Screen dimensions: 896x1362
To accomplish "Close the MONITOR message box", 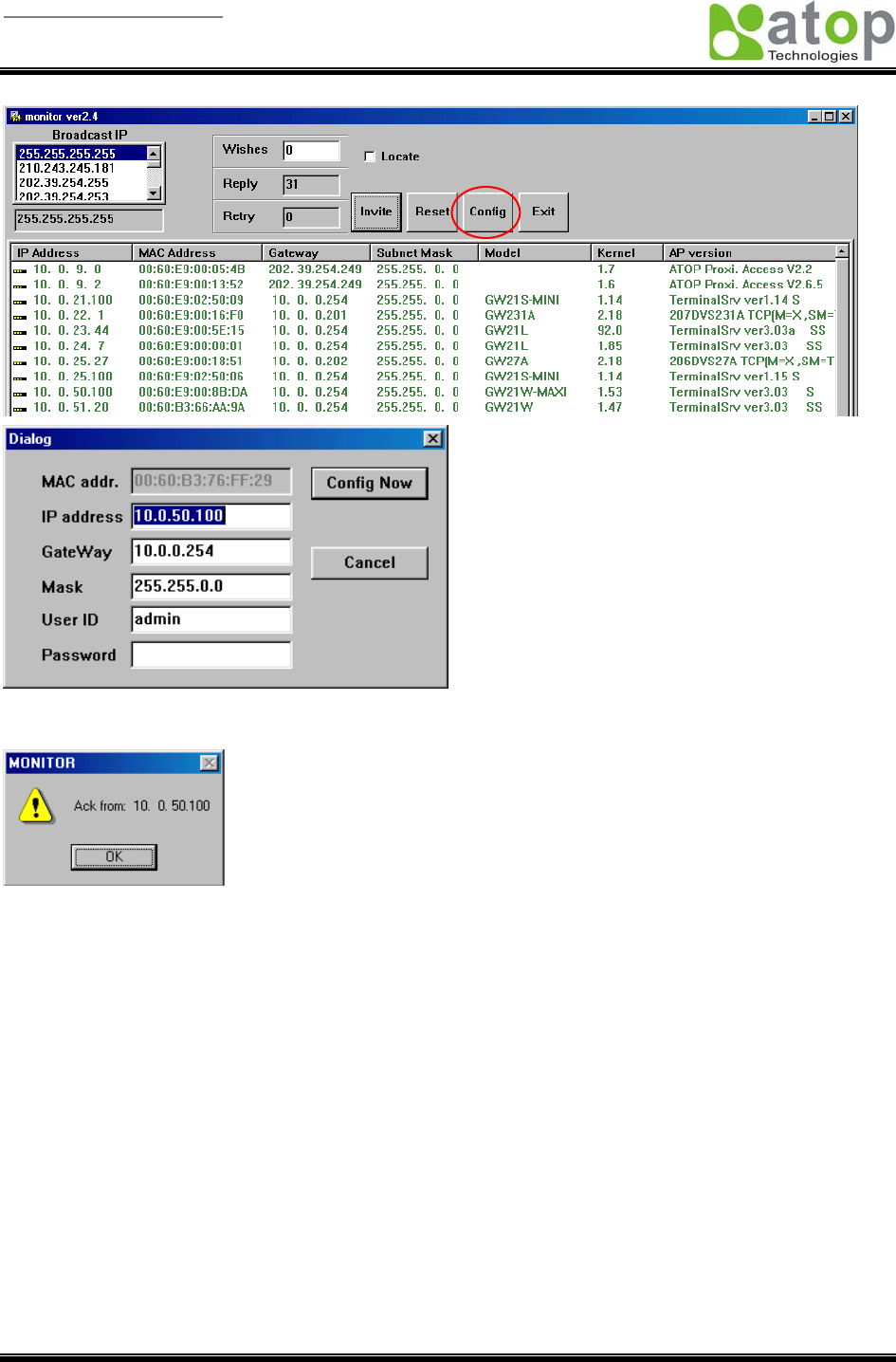I will [210, 763].
